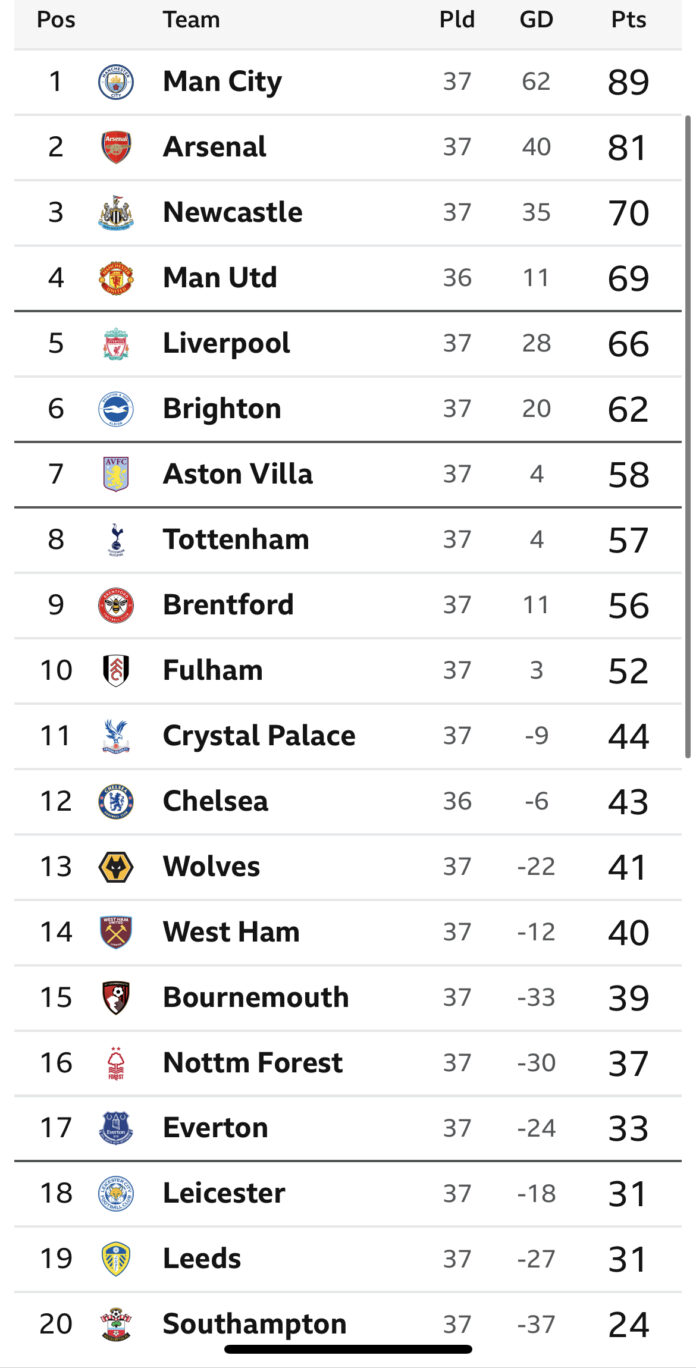Click the Pld column header
The image size is (696, 1368).
(x=457, y=20)
